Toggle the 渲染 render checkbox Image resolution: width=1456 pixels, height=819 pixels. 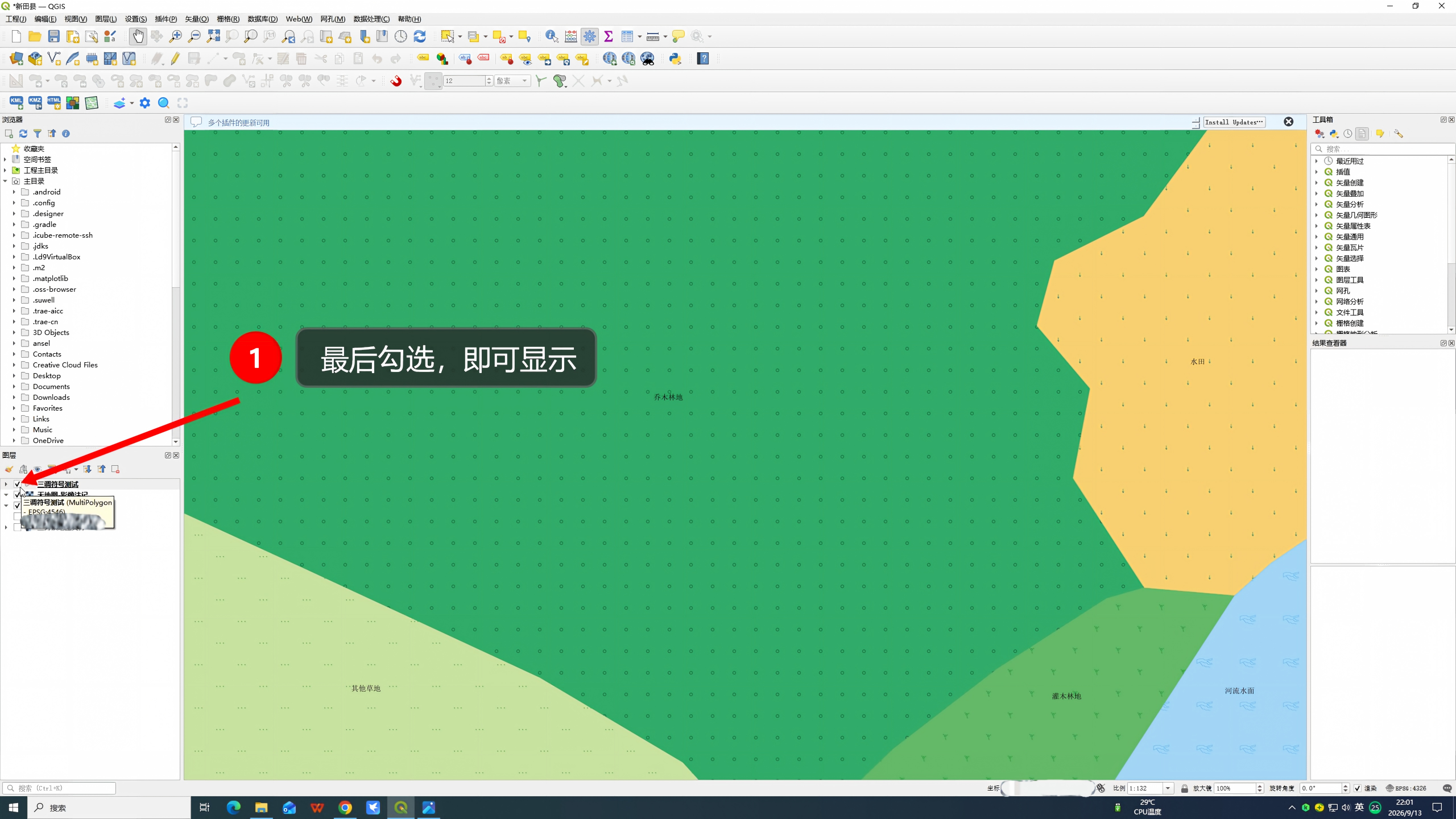[1358, 788]
